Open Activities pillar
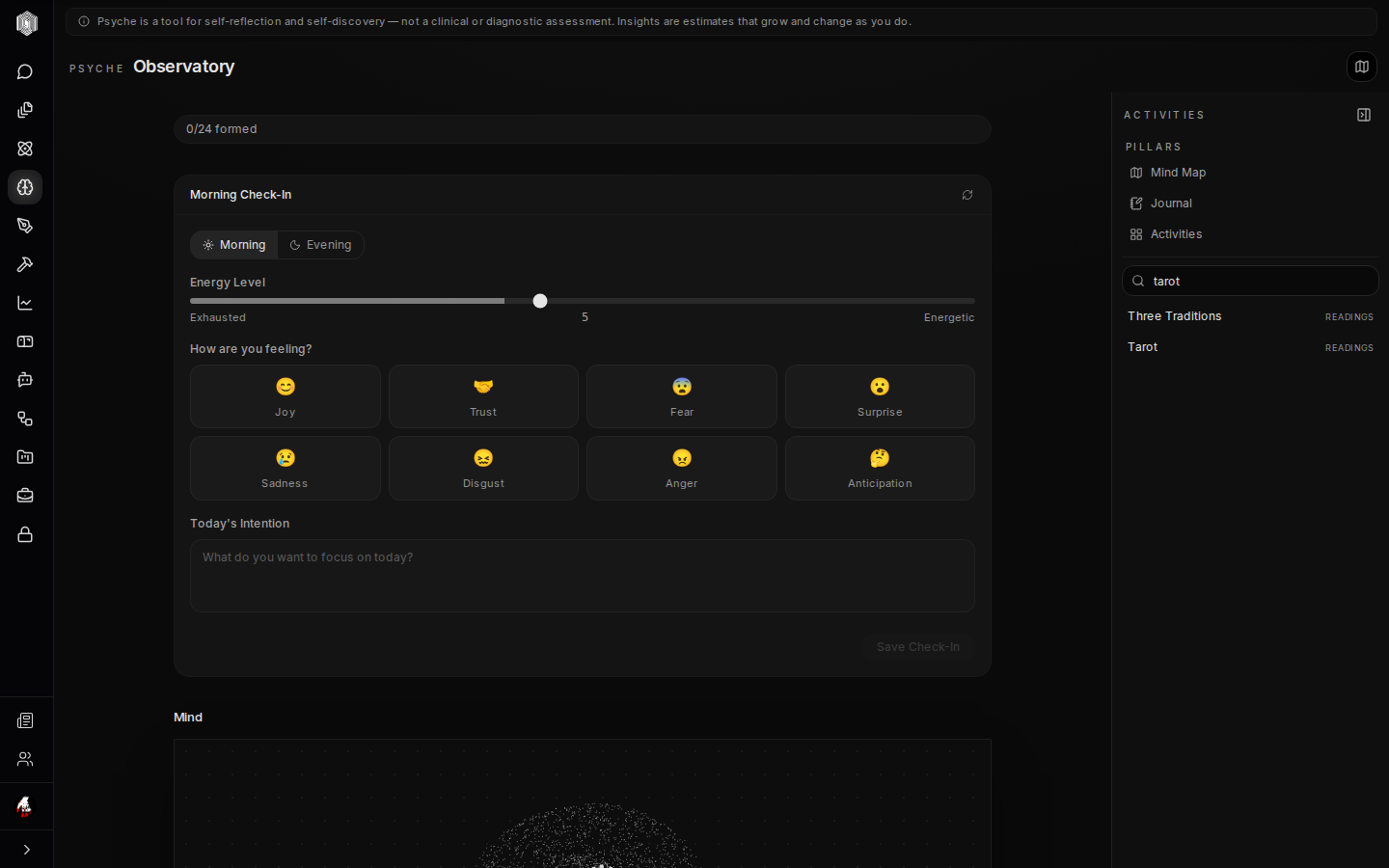 (1250, 234)
